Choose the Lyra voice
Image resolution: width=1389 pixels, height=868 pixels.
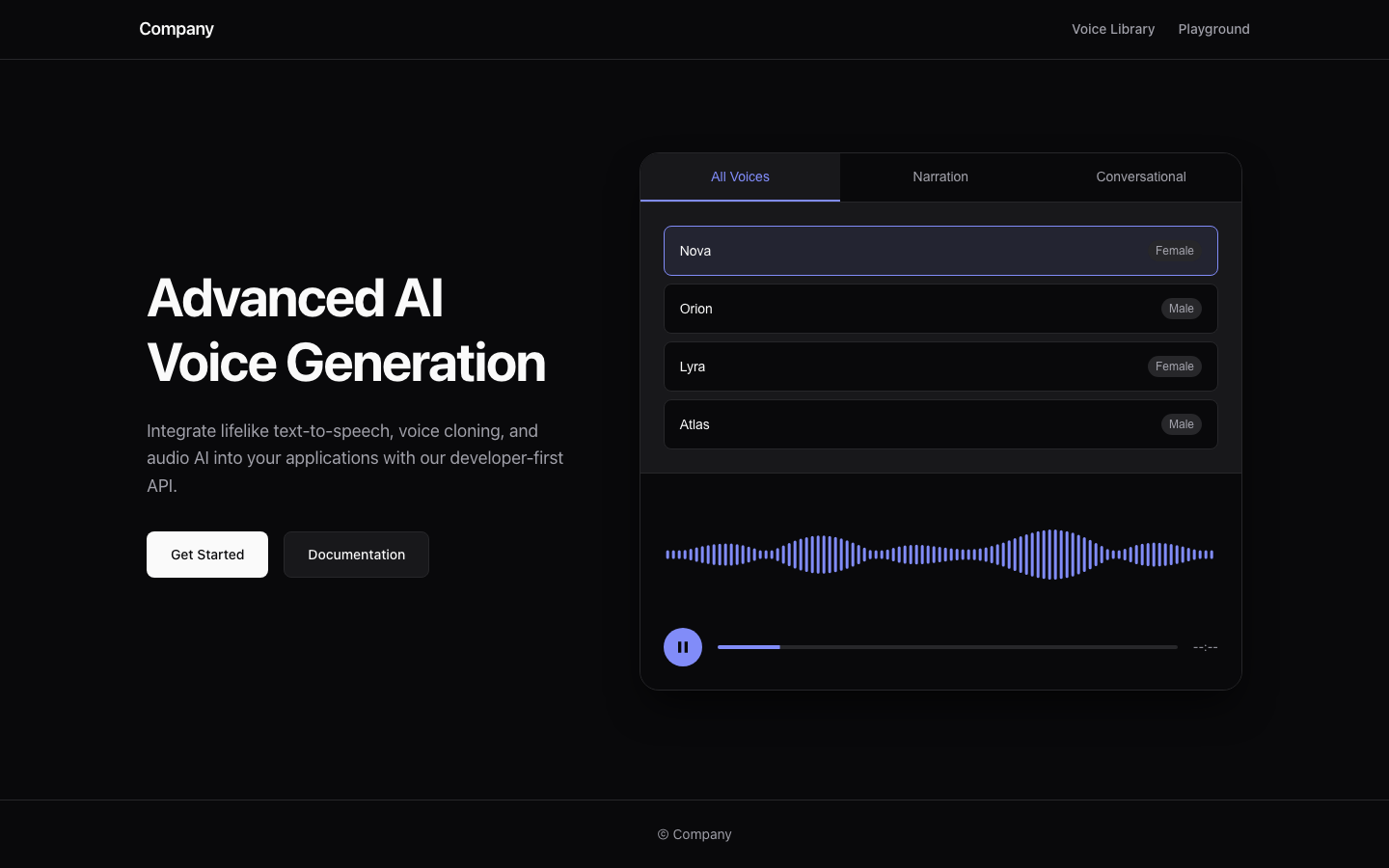coord(940,366)
